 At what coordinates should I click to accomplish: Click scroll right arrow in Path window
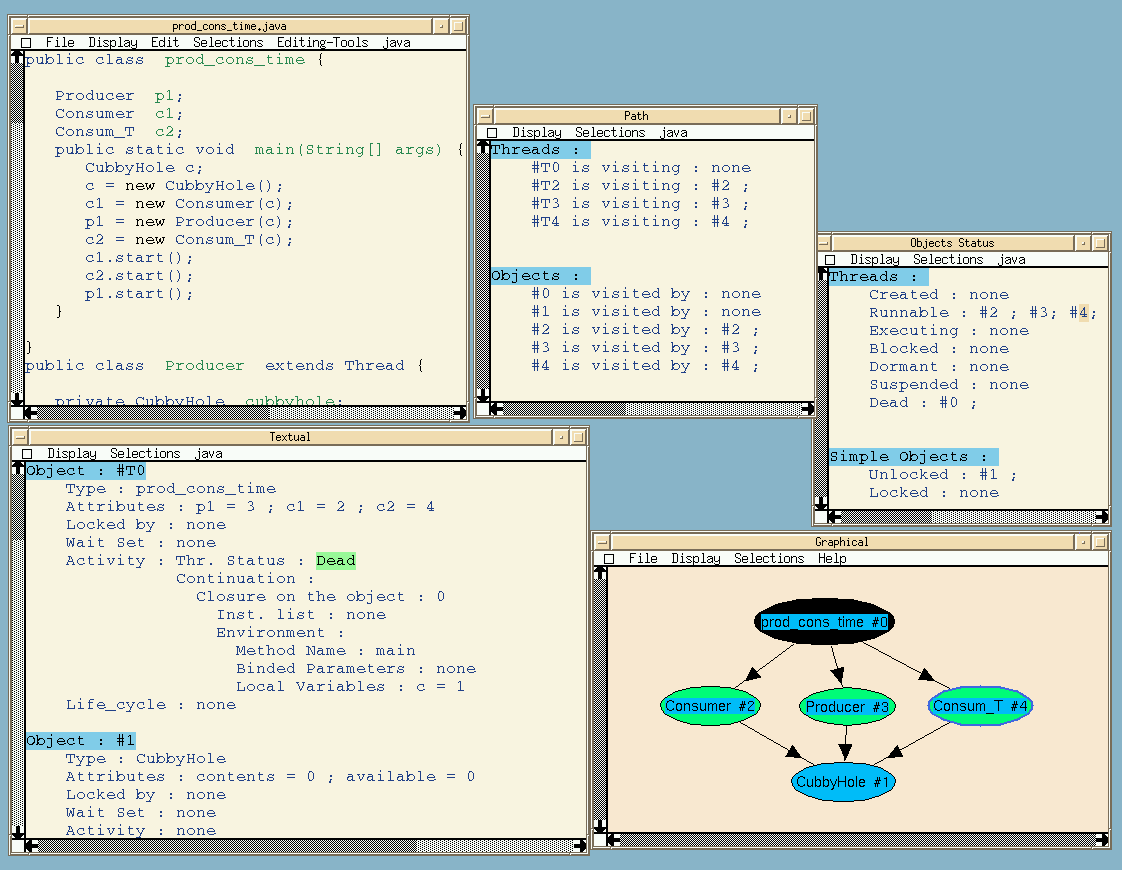point(808,409)
